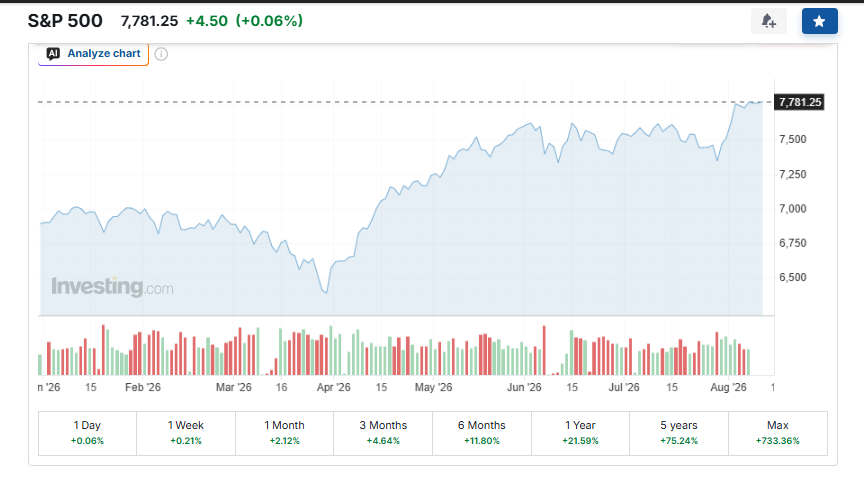Click the AI badge icon beside Analyze chart
The width and height of the screenshot is (864, 503).
[x=53, y=53]
